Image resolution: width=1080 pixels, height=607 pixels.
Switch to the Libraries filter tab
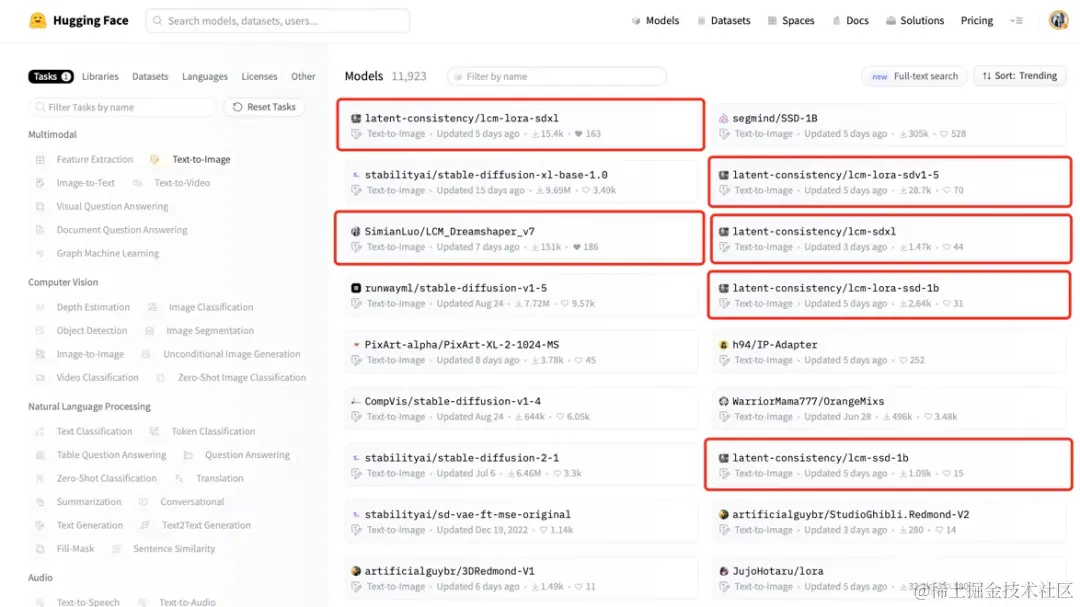[100, 76]
